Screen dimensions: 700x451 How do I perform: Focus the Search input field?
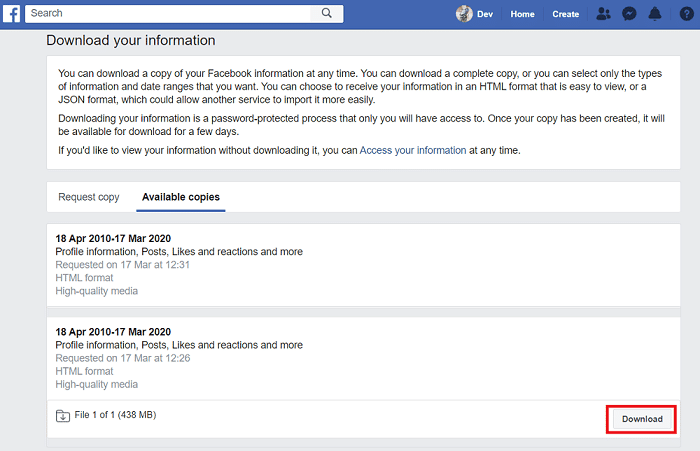coord(170,14)
